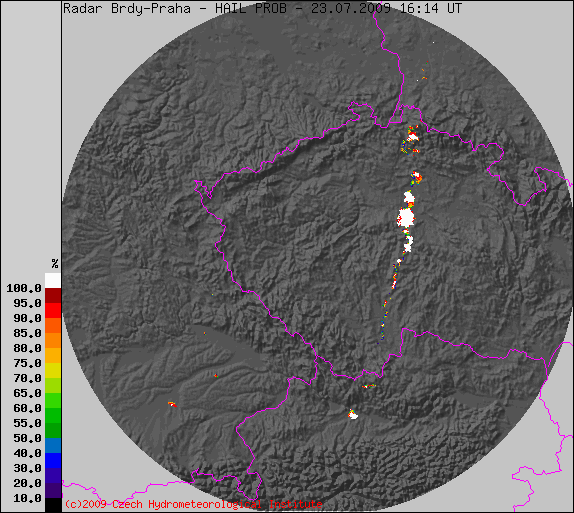574x513 pixels.
Task: Click the 50.0 legend label
Action: coord(27,438)
